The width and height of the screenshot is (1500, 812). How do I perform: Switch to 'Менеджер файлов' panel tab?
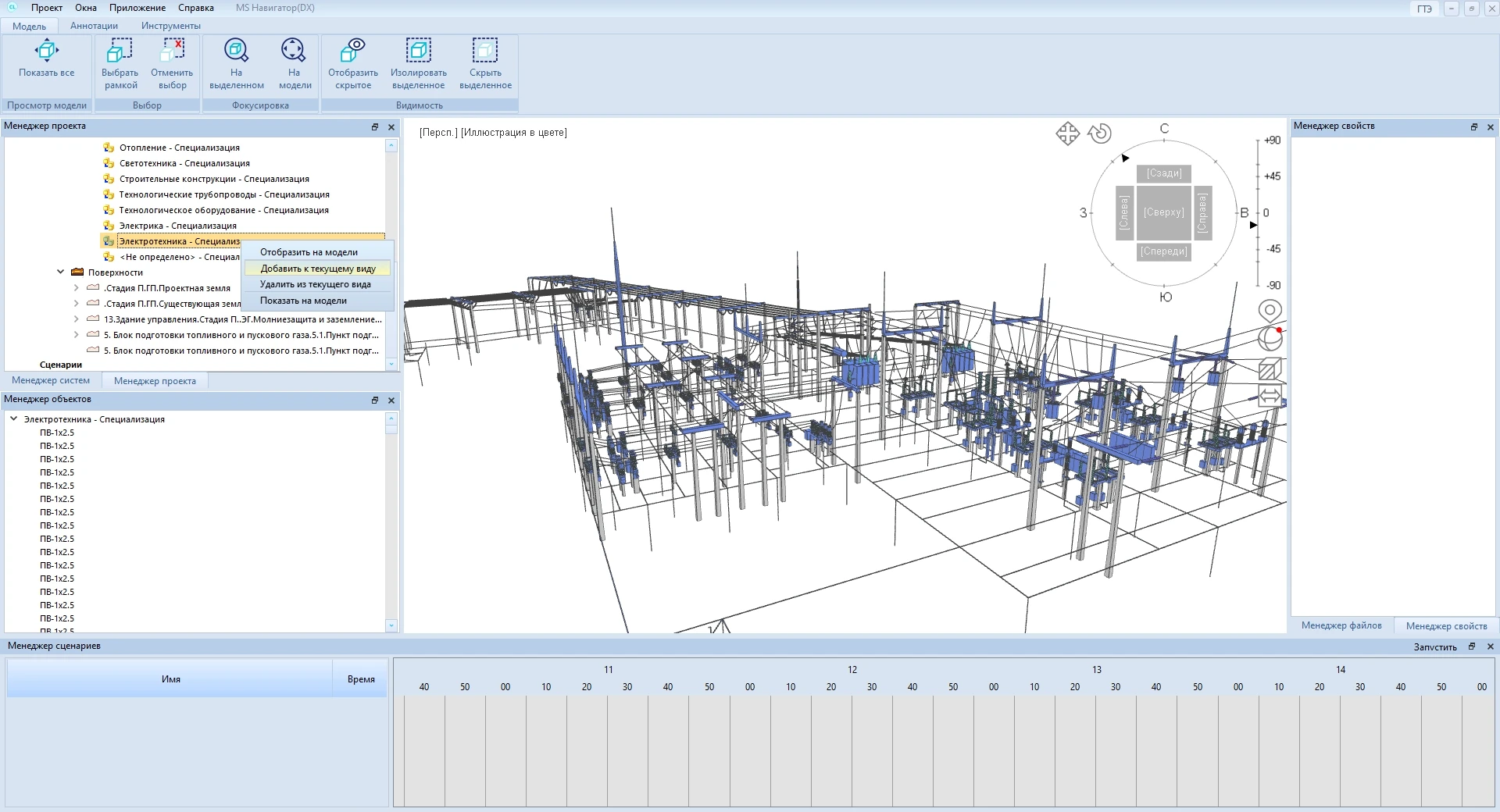(1341, 625)
